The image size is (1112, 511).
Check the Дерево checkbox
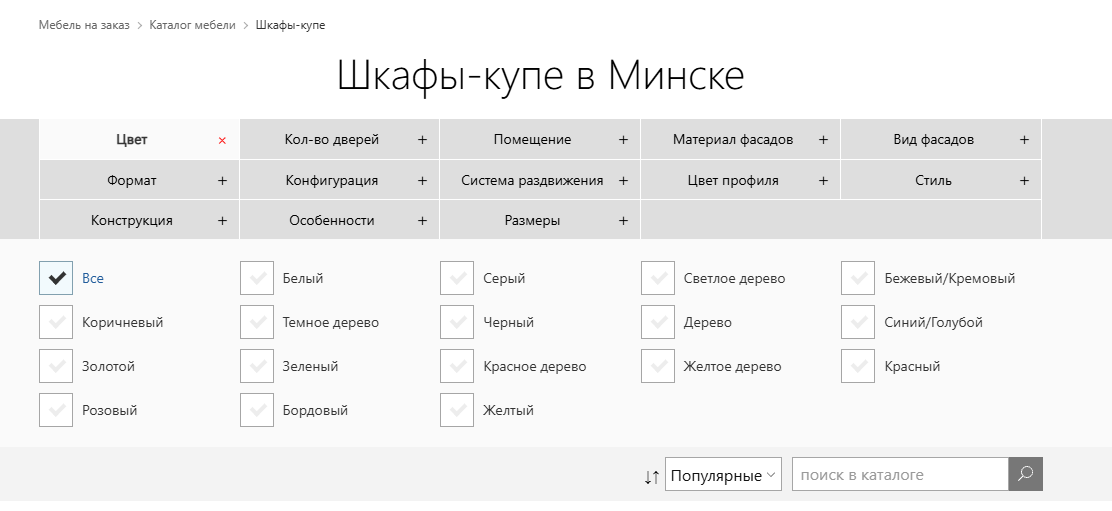(x=658, y=322)
